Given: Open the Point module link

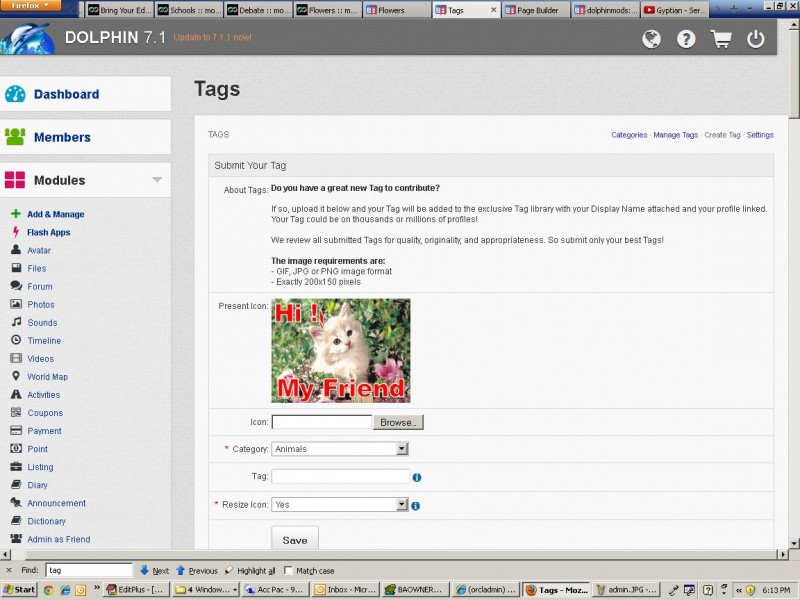Looking at the screenshot, I should [x=37, y=448].
